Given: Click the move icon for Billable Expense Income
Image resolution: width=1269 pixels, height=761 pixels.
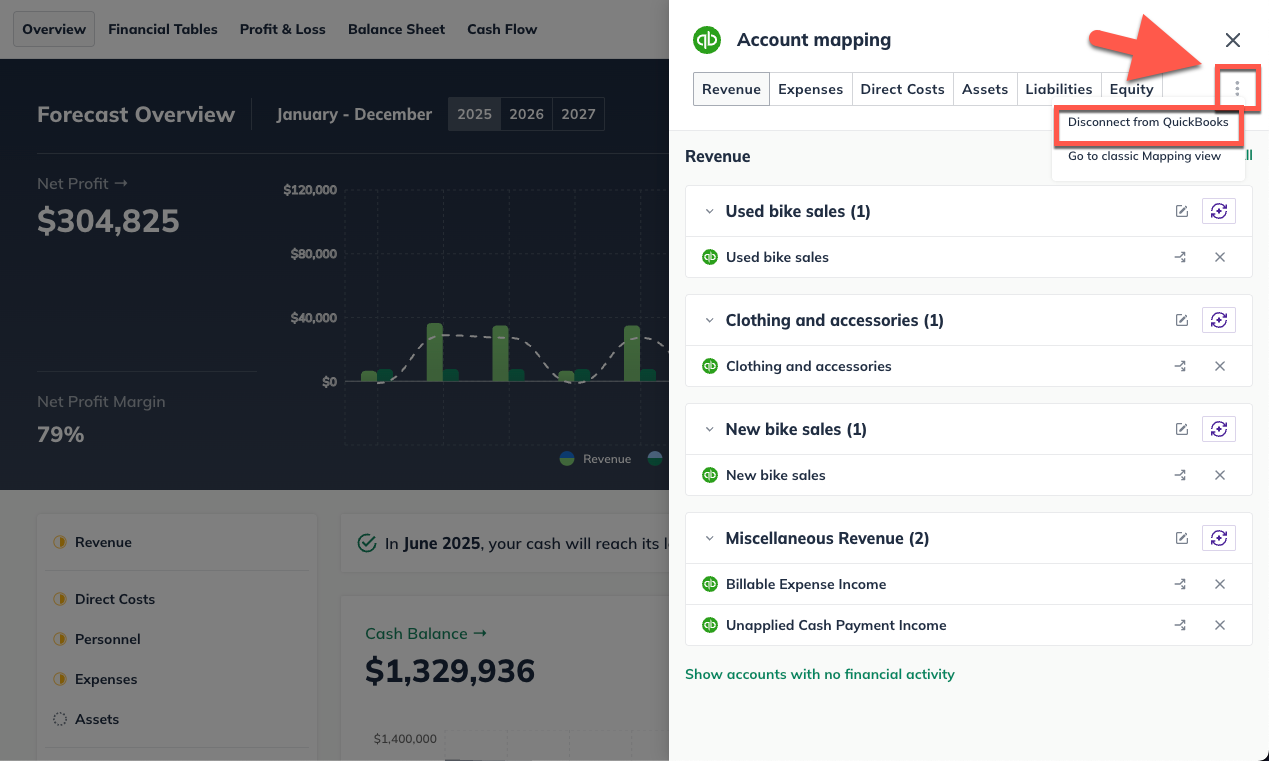Looking at the screenshot, I should tap(1180, 584).
